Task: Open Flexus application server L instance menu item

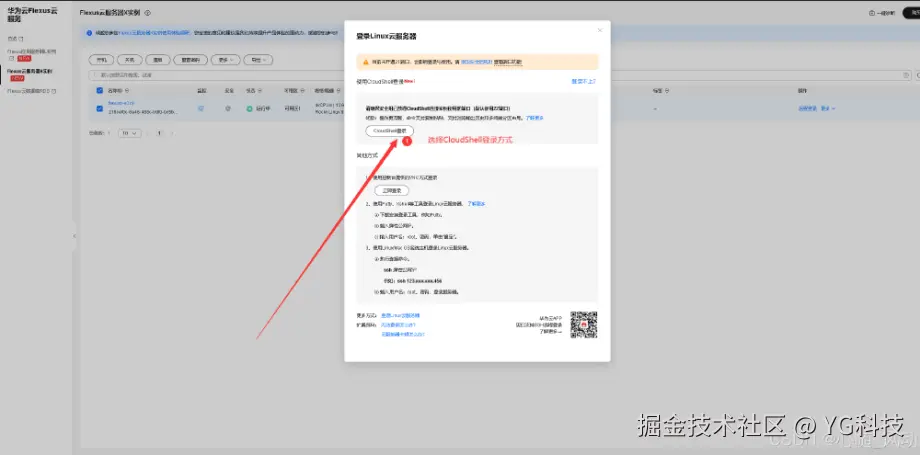Action: coord(32,54)
